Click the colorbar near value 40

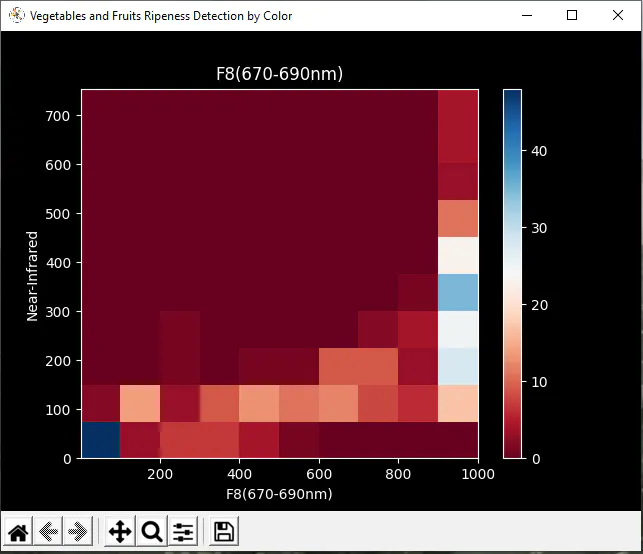pos(513,151)
